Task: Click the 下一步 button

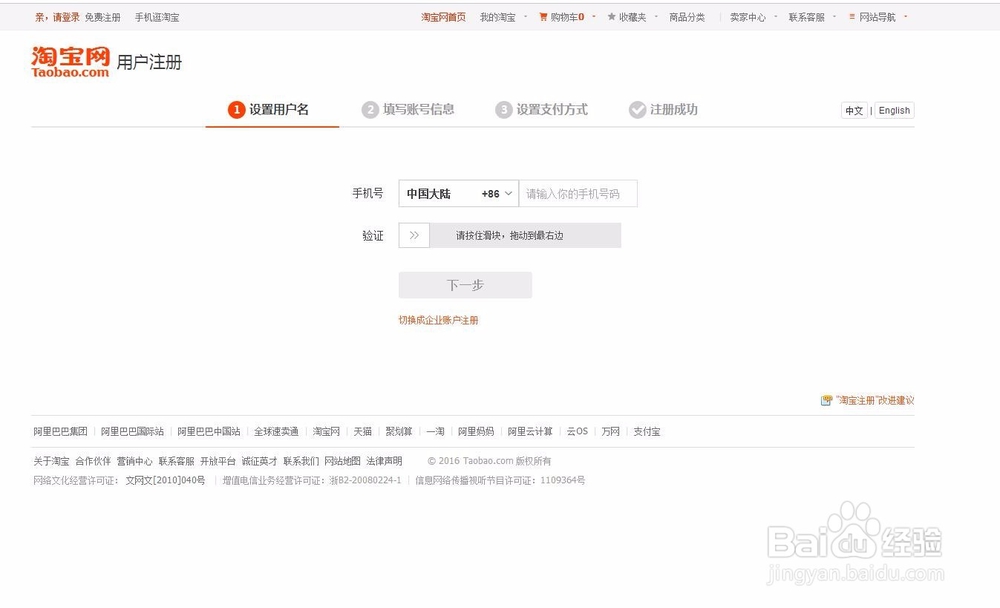Action: pos(466,285)
